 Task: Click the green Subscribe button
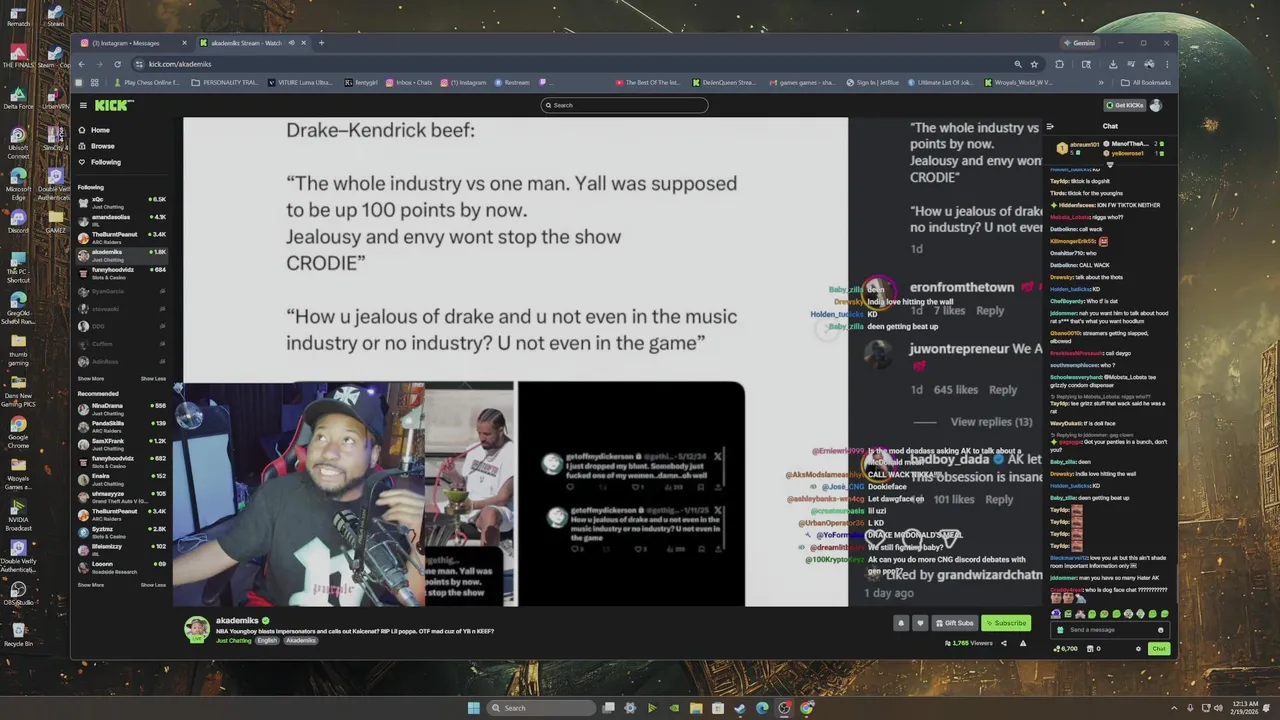click(1006, 623)
